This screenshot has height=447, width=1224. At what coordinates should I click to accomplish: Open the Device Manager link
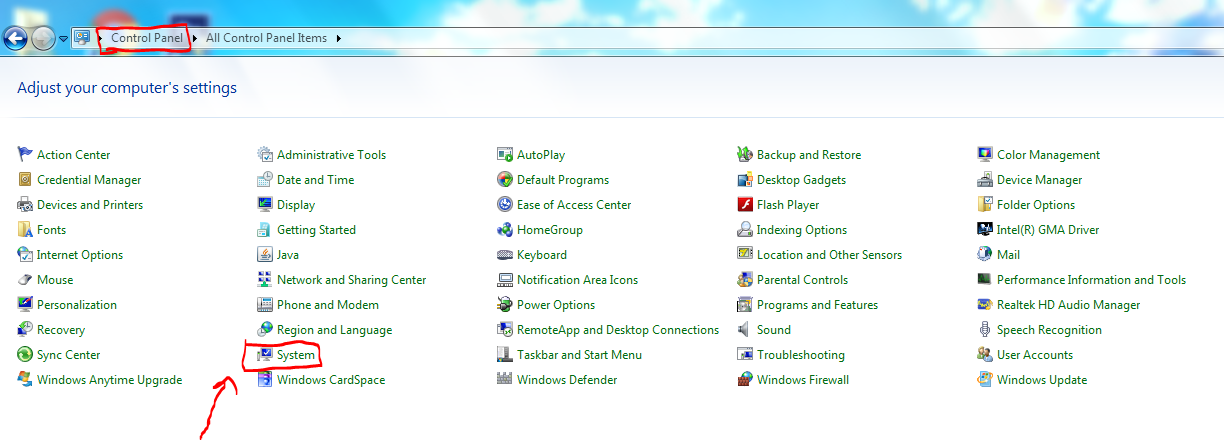tap(1039, 180)
